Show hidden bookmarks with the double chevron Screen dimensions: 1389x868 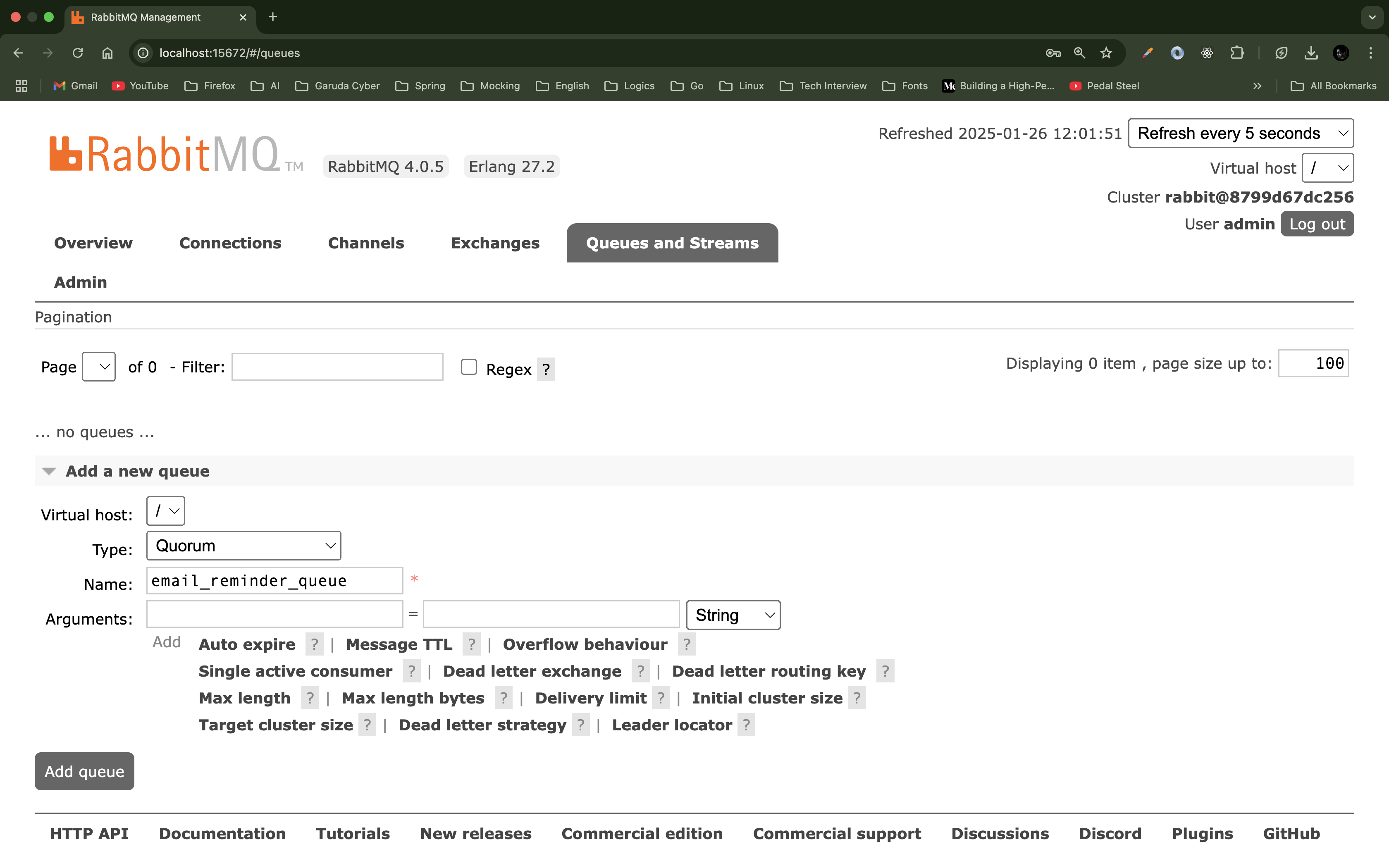(1257, 86)
